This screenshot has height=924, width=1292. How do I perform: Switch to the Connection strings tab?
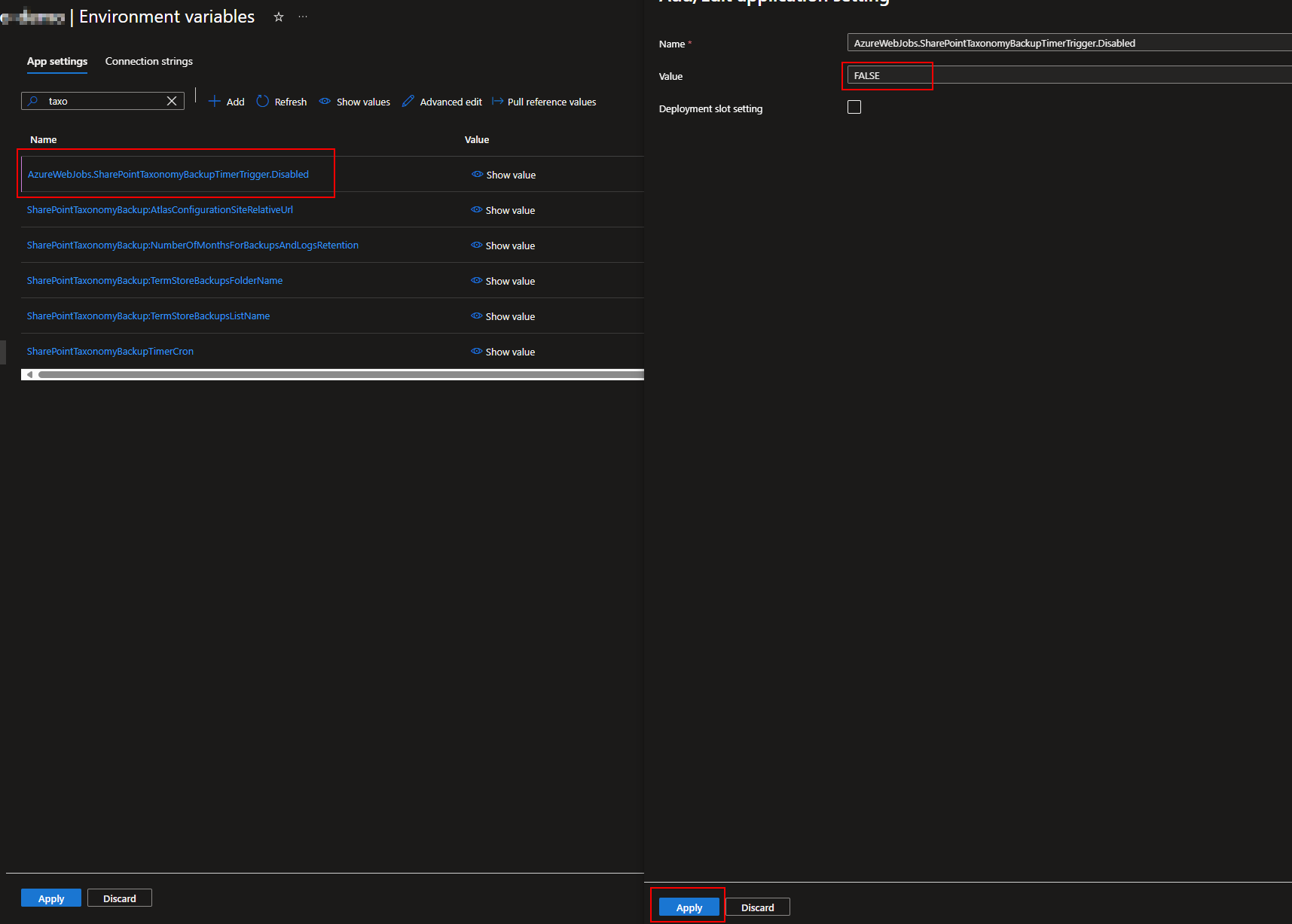coord(149,62)
